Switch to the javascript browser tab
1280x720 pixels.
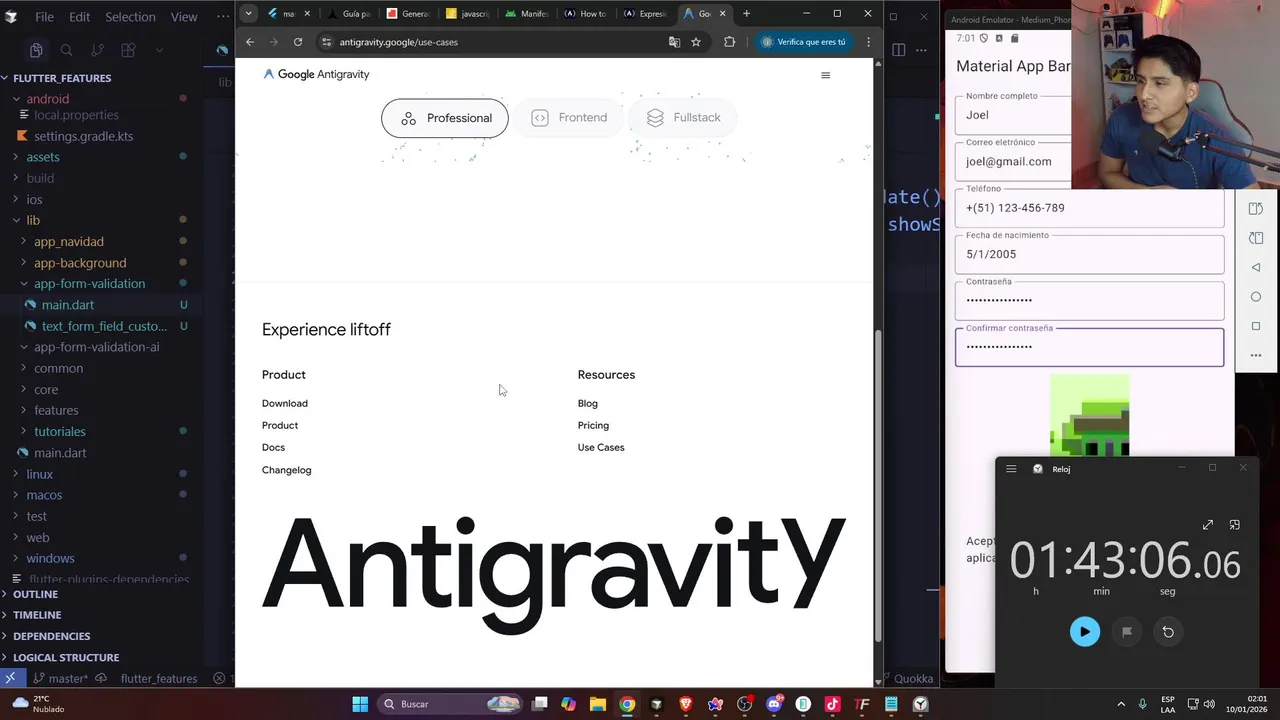click(x=467, y=13)
